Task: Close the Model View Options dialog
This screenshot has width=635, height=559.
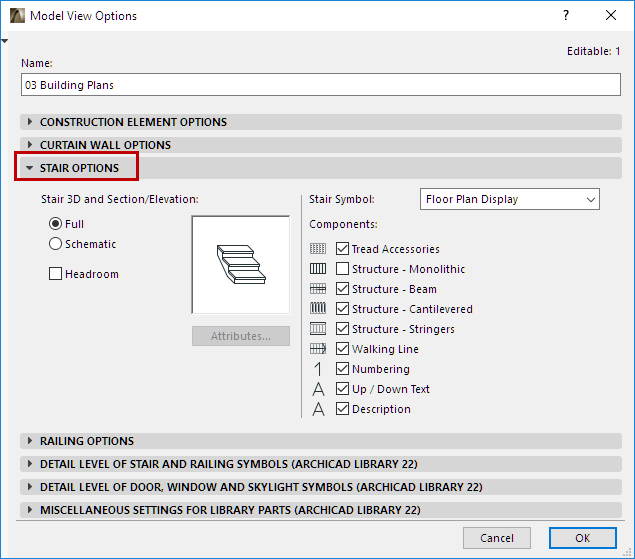Action: coord(611,15)
